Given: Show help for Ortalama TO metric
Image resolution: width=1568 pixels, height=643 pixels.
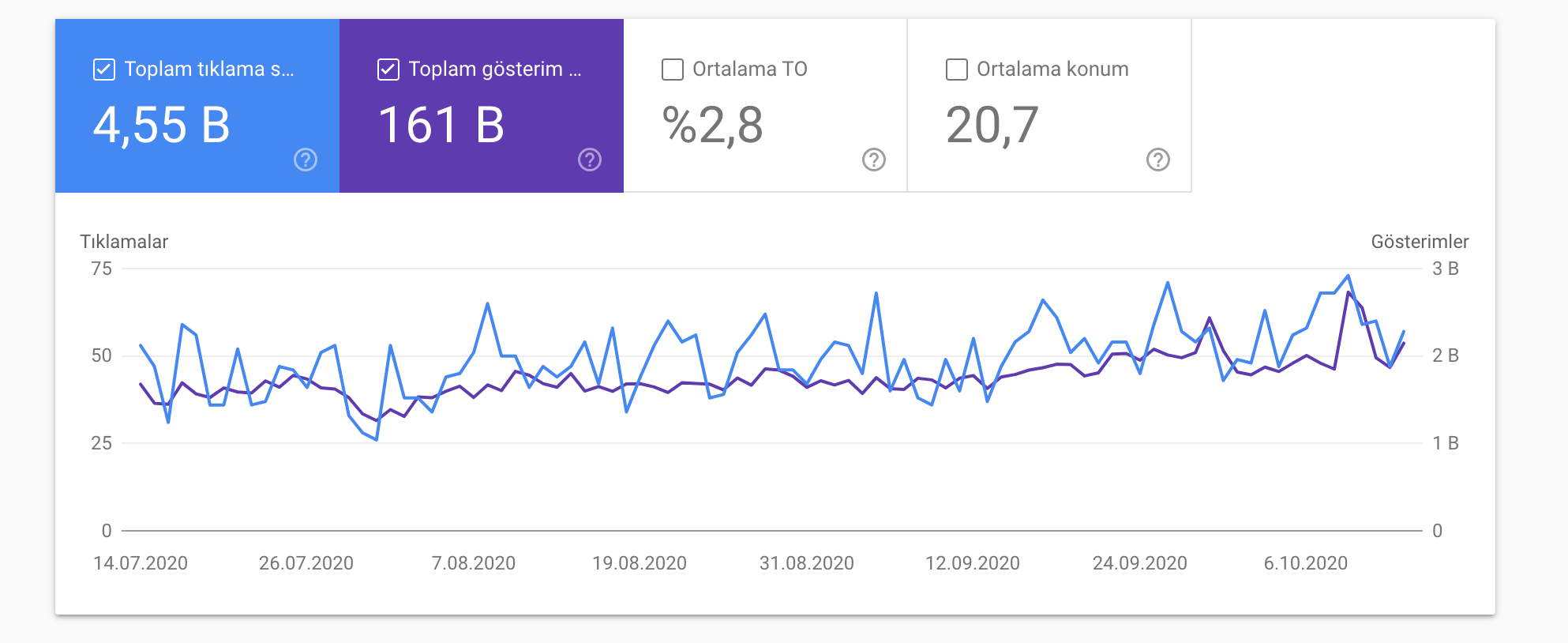Looking at the screenshot, I should coord(874,160).
